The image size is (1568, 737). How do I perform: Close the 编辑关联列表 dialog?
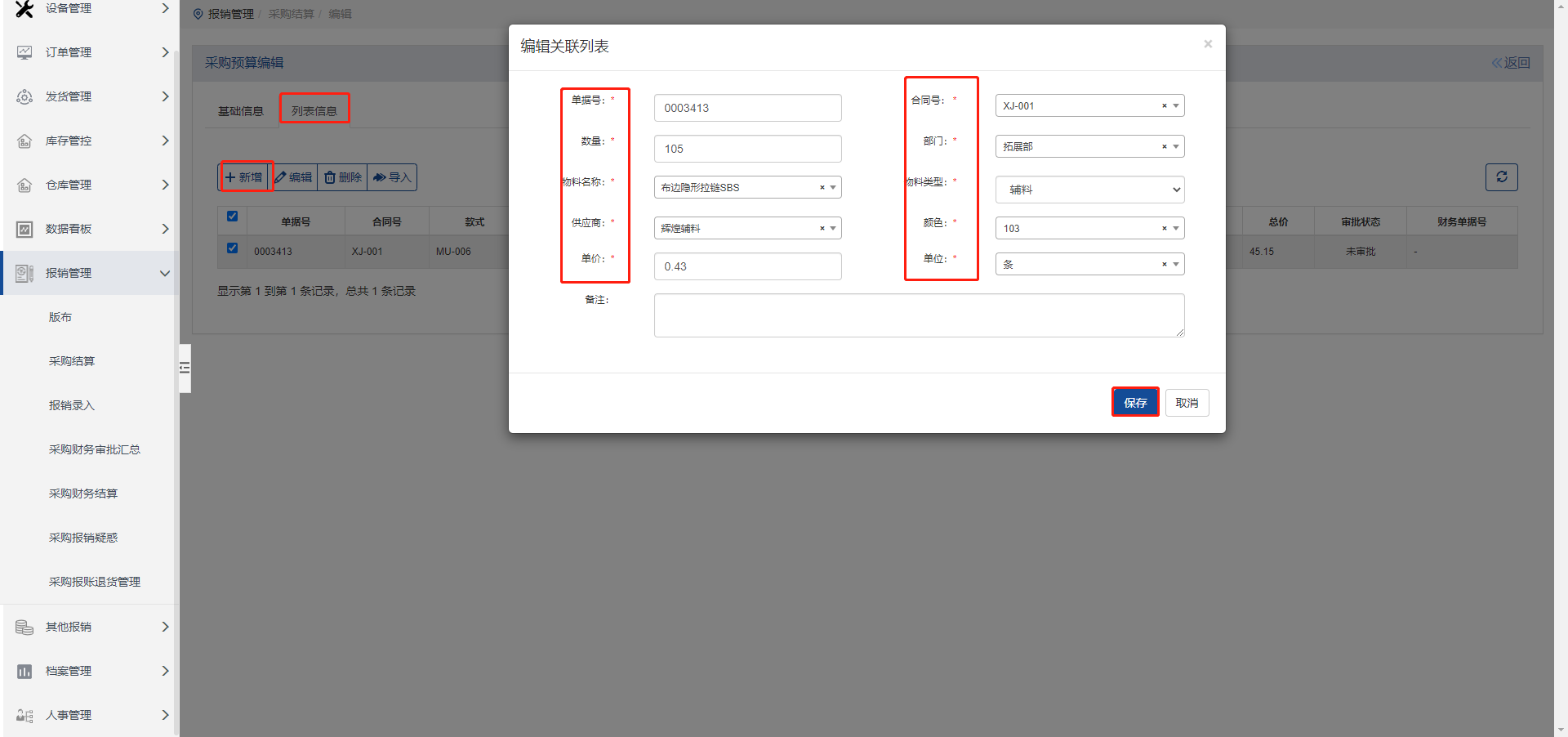(x=1207, y=44)
